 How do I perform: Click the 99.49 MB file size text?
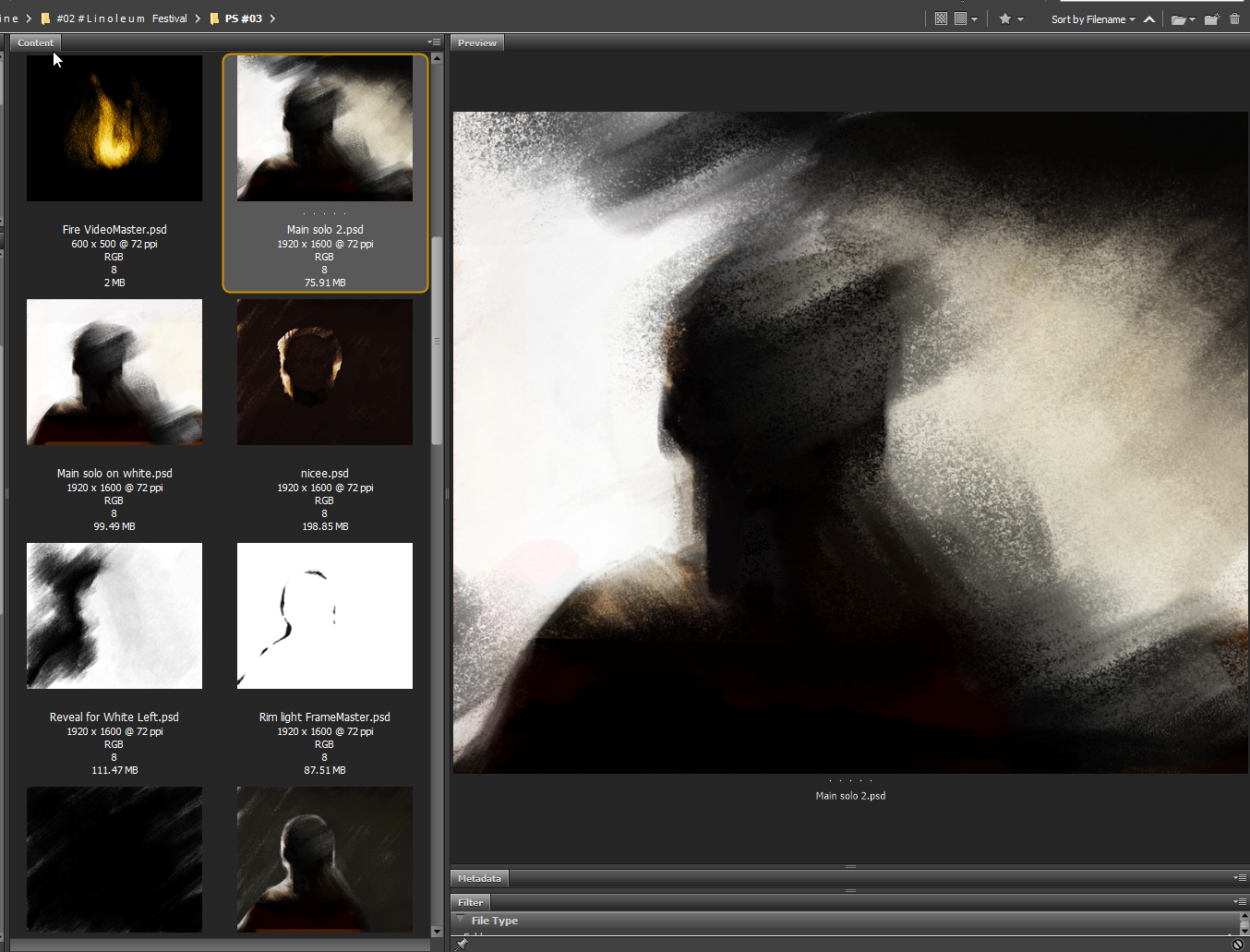click(x=114, y=526)
